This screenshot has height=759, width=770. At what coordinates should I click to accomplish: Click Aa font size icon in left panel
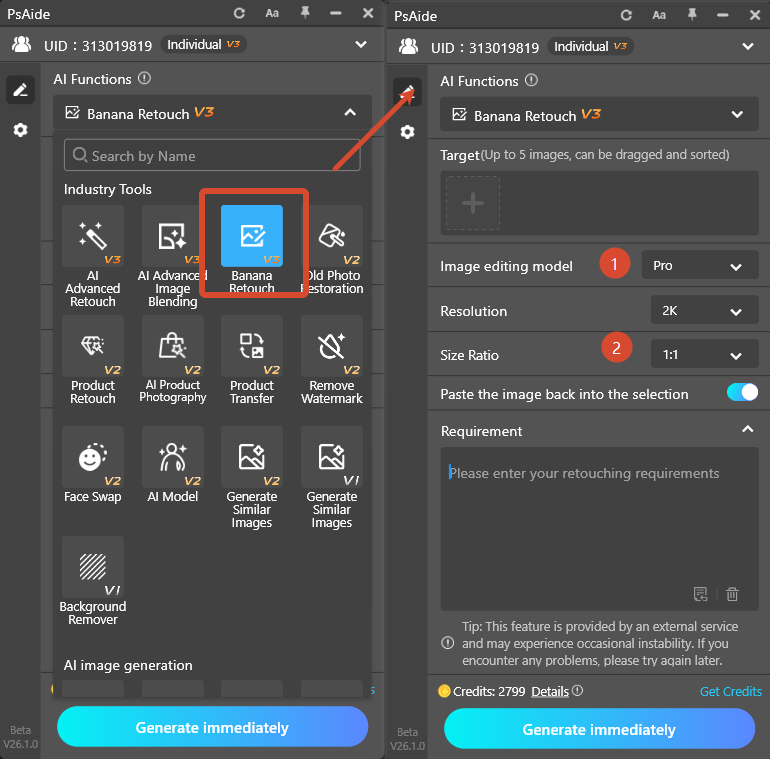coord(272,13)
